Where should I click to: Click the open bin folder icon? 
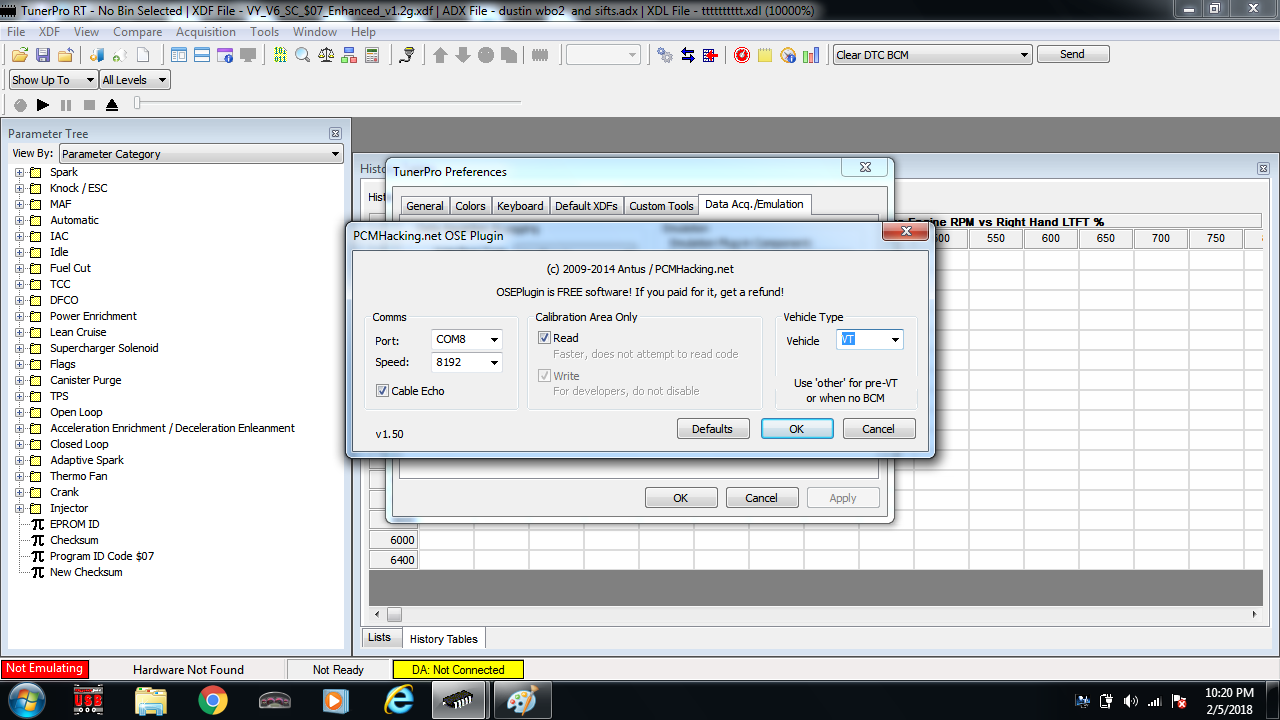coord(20,55)
